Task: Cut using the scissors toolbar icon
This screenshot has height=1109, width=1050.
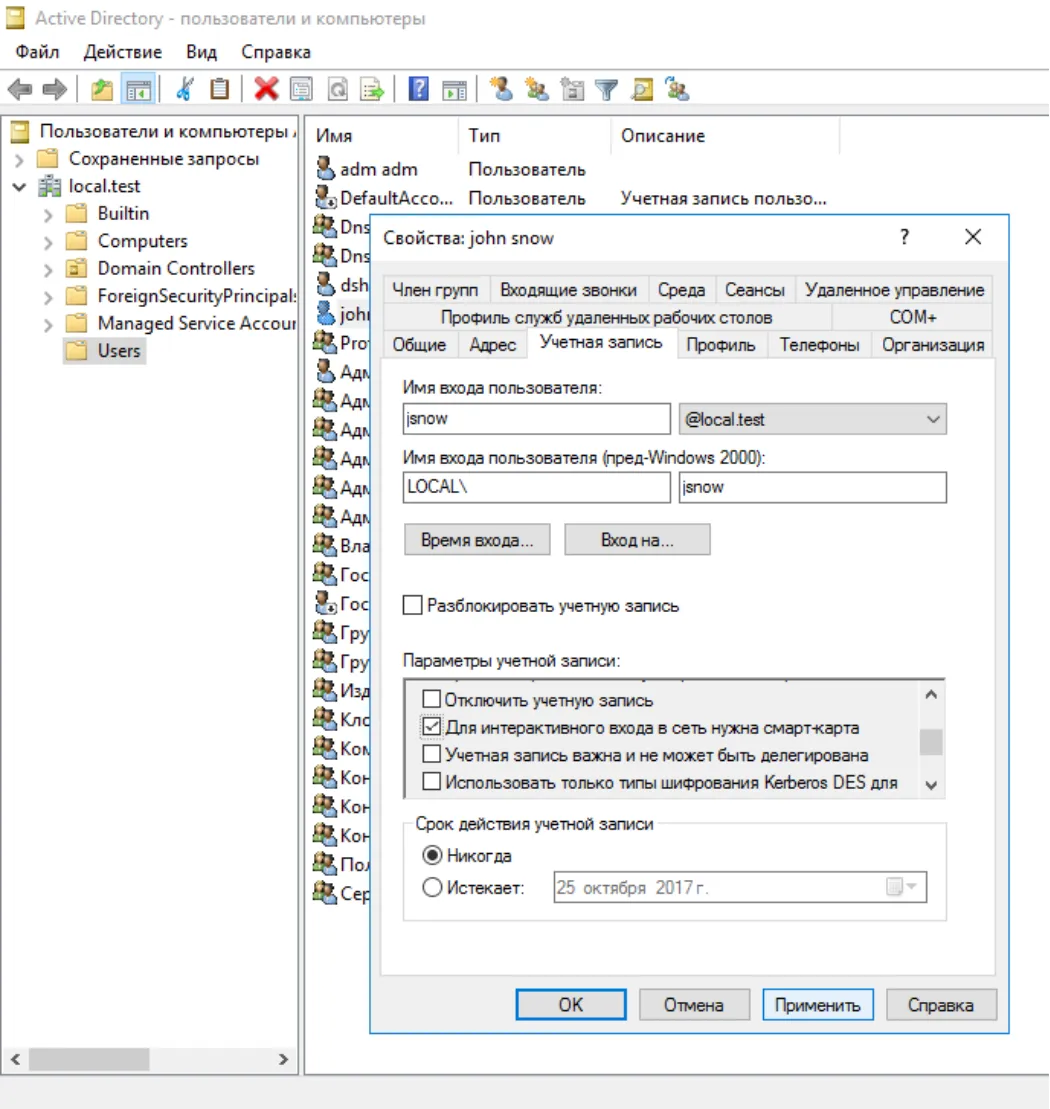Action: click(x=185, y=90)
